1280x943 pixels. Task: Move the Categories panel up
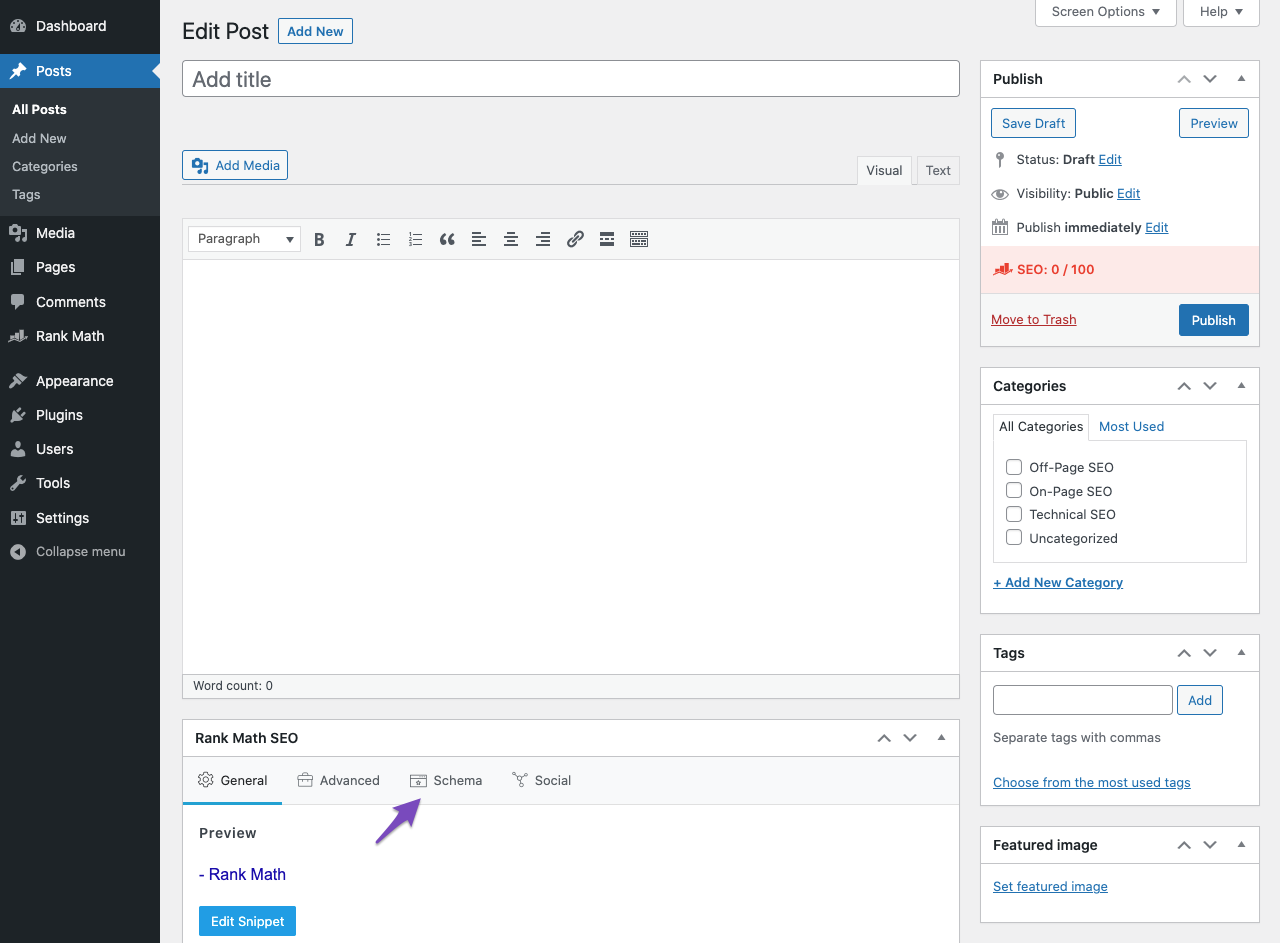coord(1184,386)
